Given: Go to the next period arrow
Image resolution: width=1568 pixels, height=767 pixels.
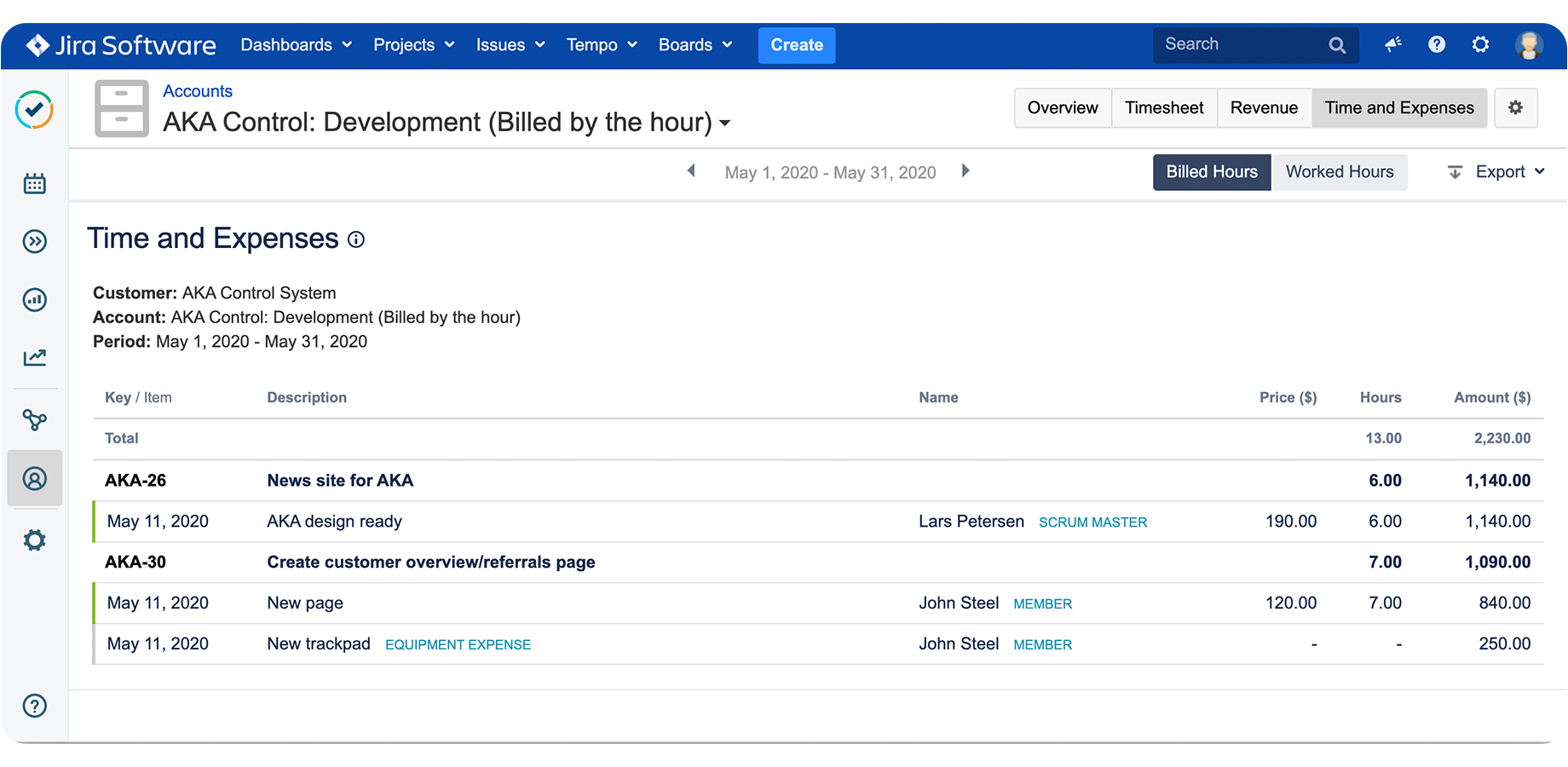Looking at the screenshot, I should point(966,171).
